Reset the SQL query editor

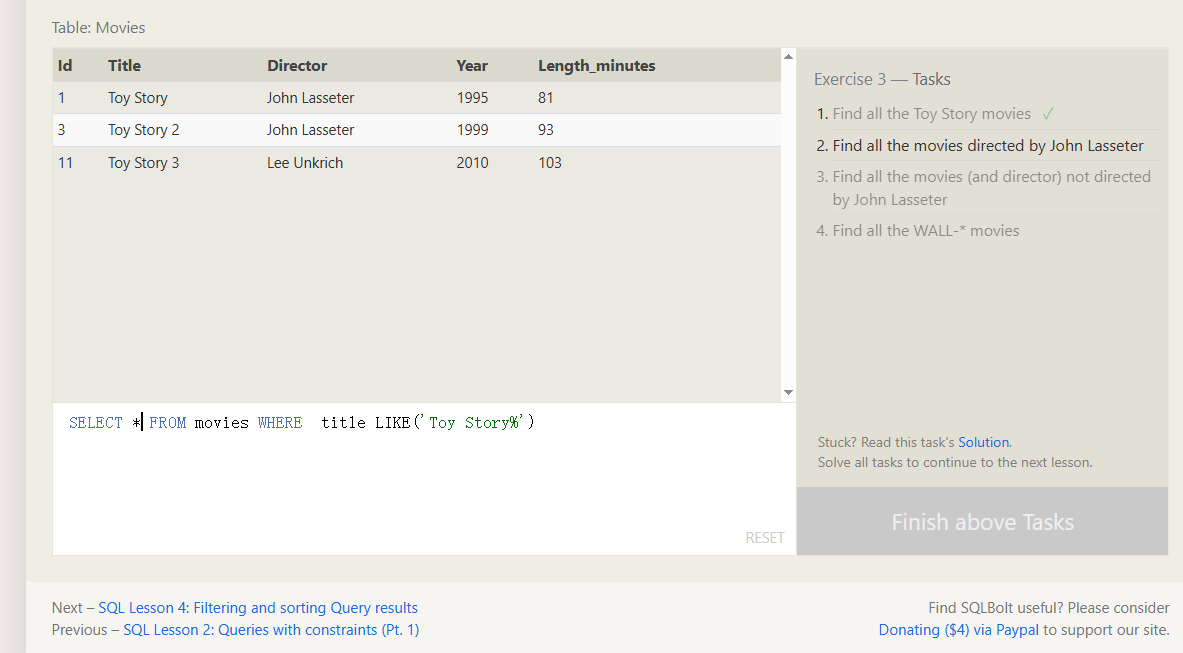coord(764,538)
